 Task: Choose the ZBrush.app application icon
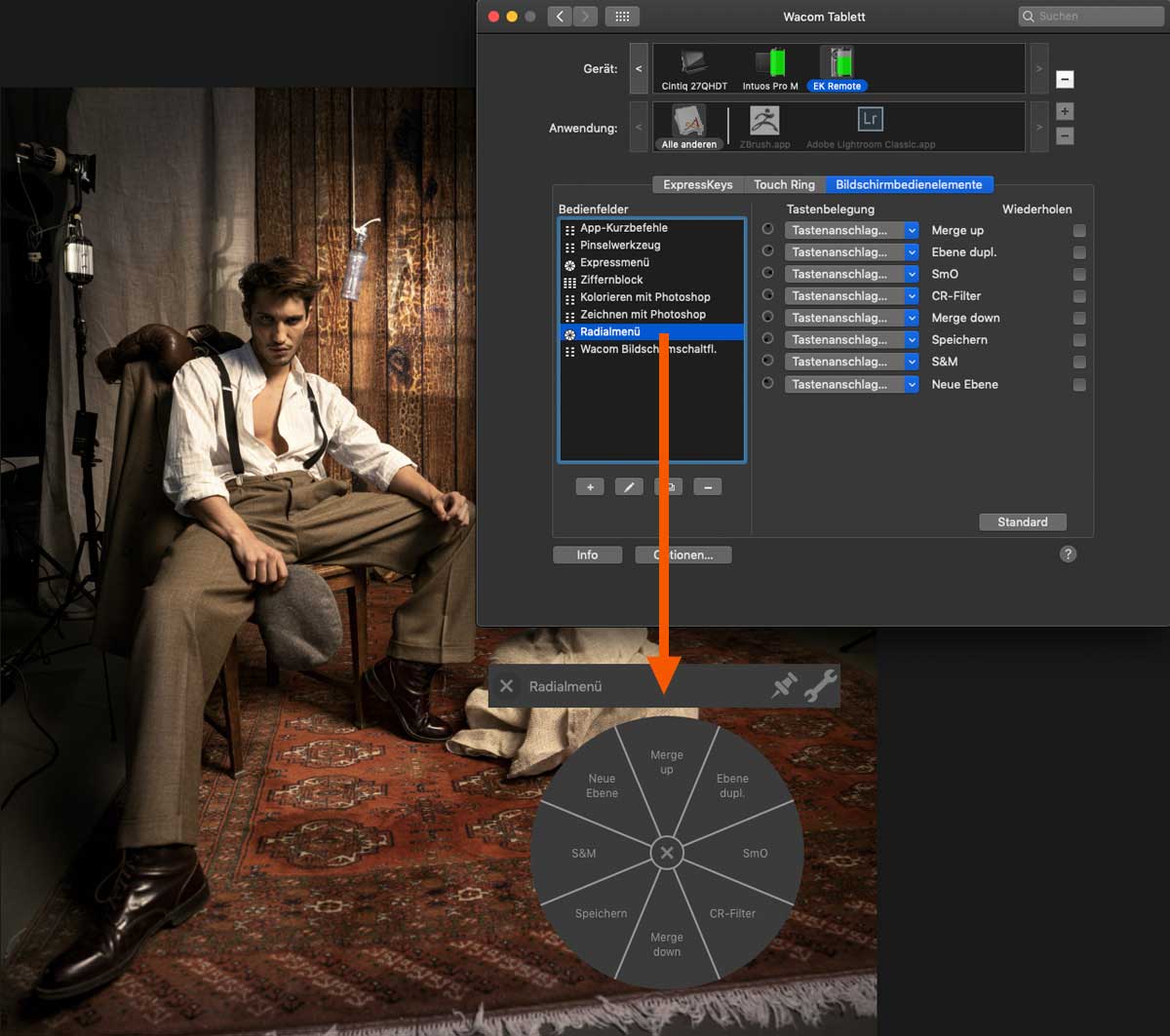pyautogui.click(x=763, y=122)
